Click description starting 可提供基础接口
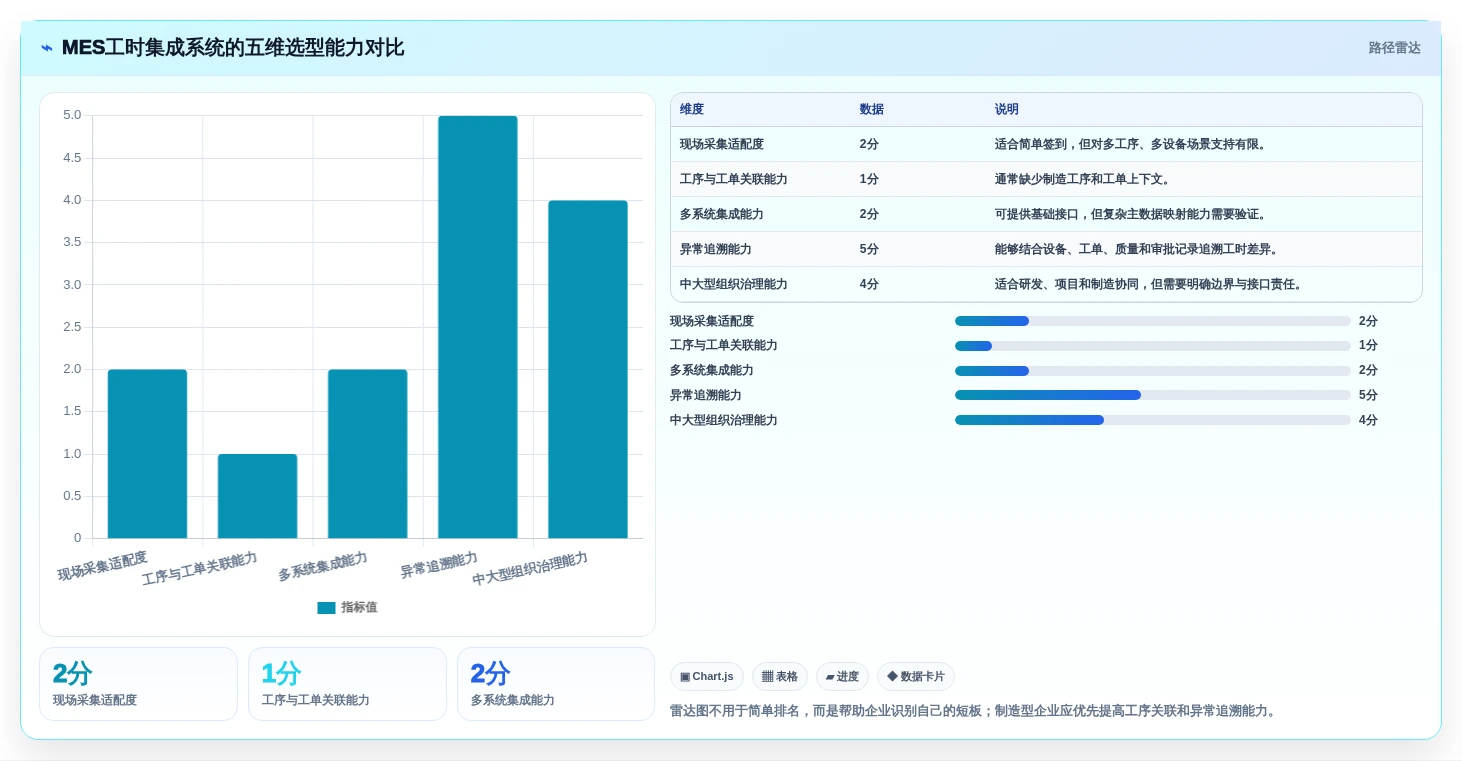Screen dimensions: 1462x761 click(1132, 214)
